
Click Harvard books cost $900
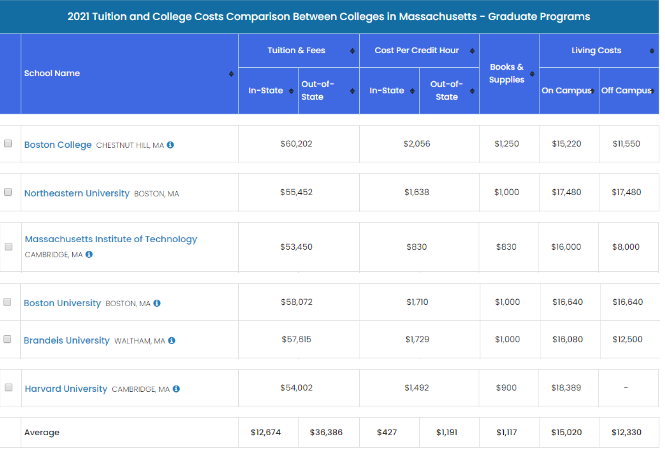(x=506, y=388)
